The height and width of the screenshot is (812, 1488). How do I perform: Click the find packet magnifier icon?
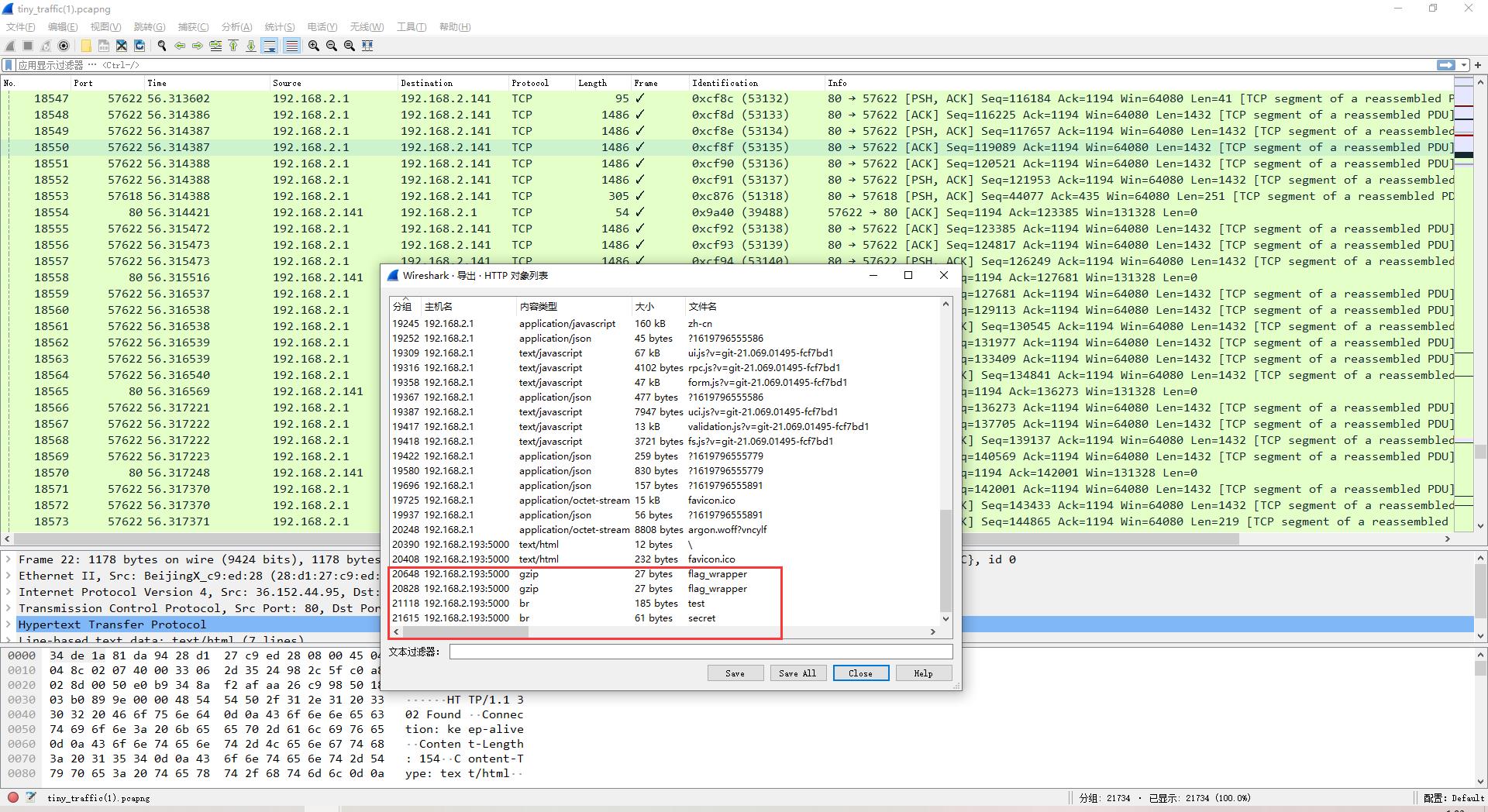[162, 46]
